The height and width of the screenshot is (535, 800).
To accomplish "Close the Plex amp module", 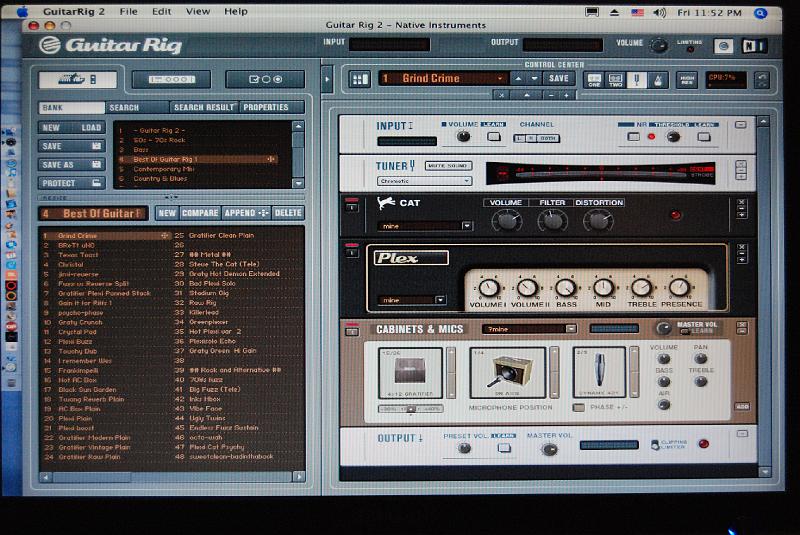I will click(x=742, y=247).
